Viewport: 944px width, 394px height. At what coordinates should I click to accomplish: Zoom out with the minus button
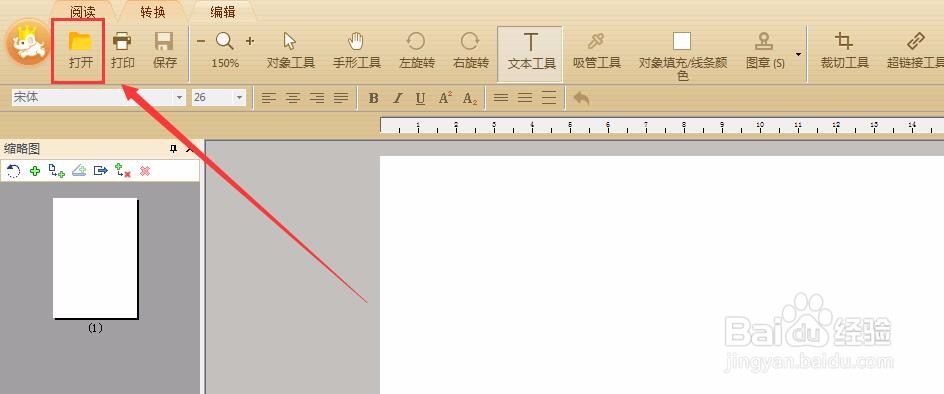click(x=201, y=41)
